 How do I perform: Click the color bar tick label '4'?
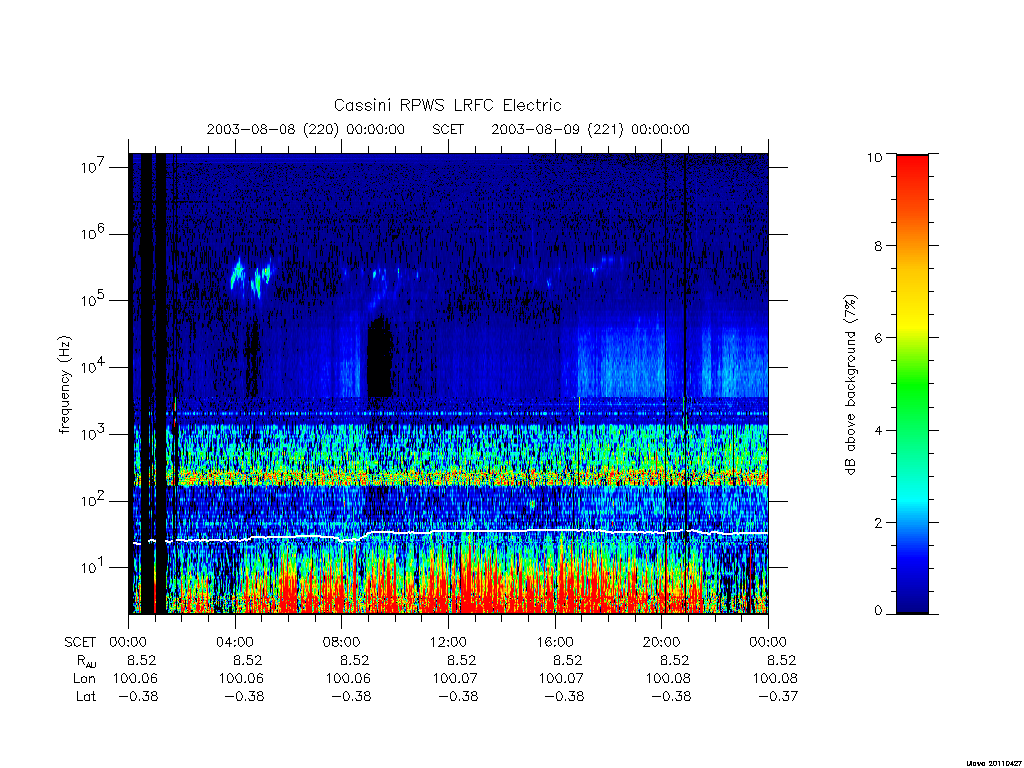coord(878,430)
